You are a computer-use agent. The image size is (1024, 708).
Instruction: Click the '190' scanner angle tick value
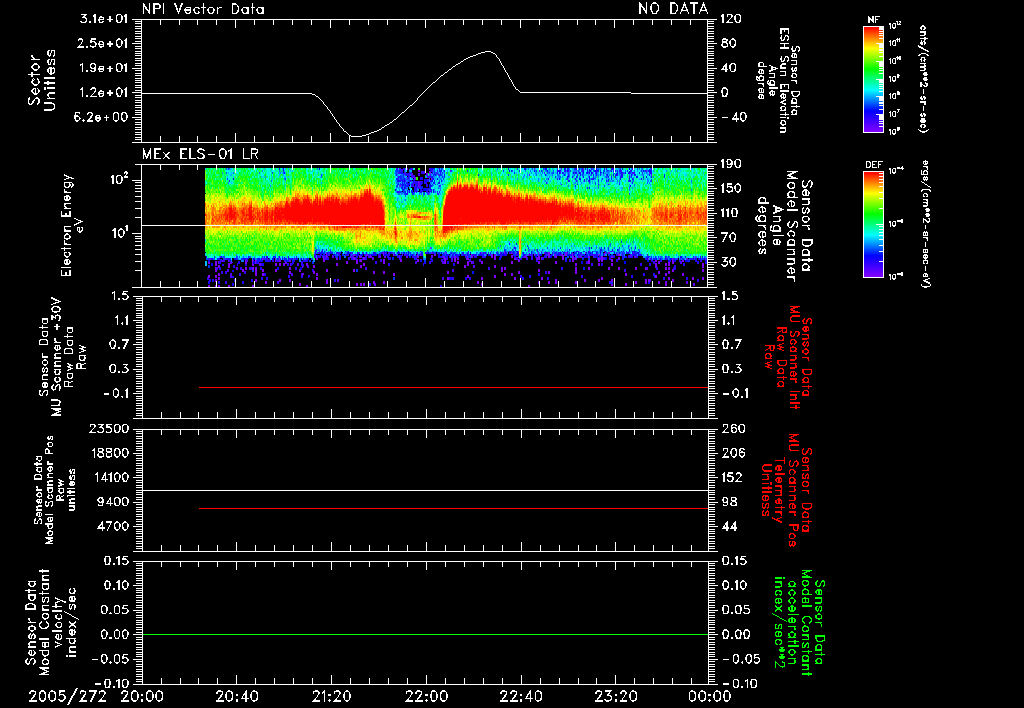pos(732,164)
